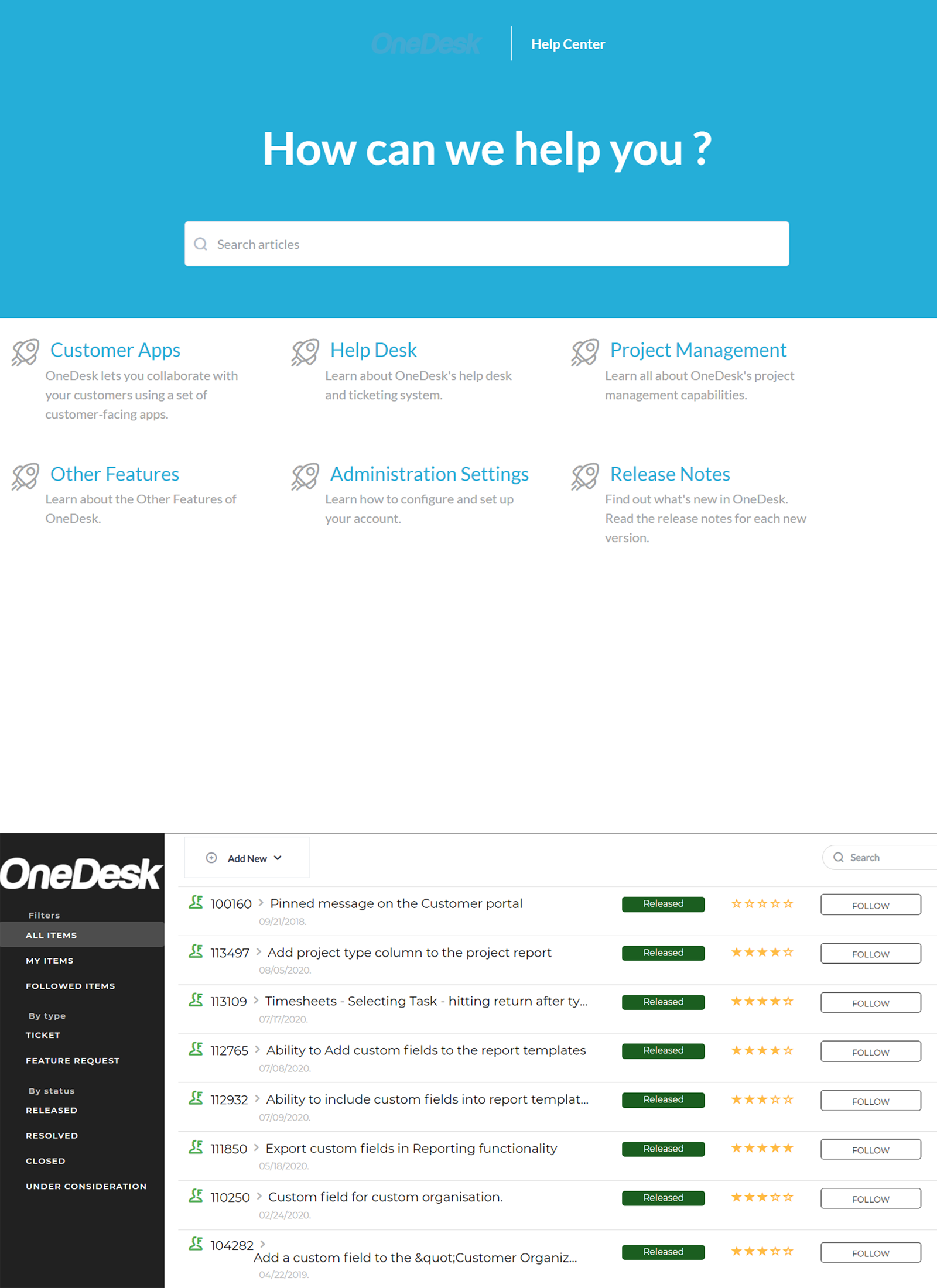The image size is (937, 1288).
Task: Follow item 100160 Pinned message
Action: tap(870, 905)
